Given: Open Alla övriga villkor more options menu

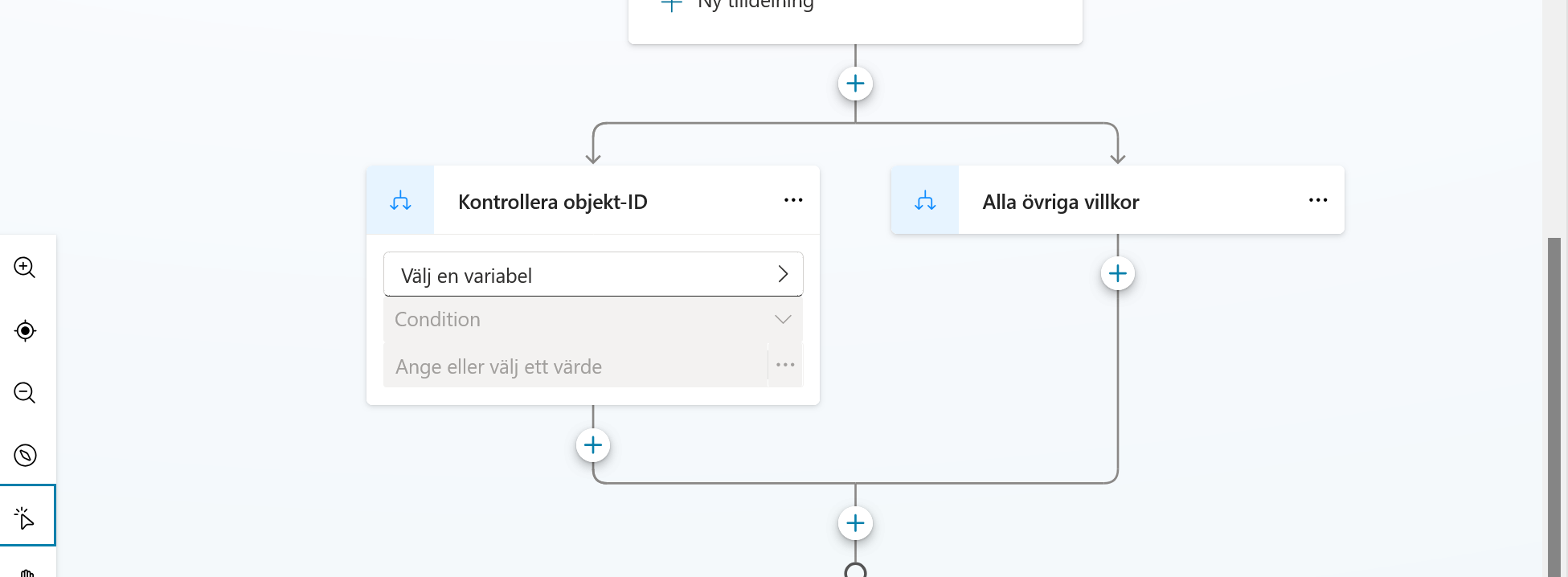Looking at the screenshot, I should 1318,200.
